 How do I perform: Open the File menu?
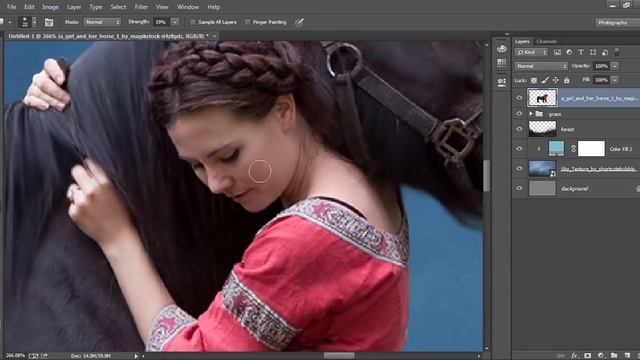(11, 7)
